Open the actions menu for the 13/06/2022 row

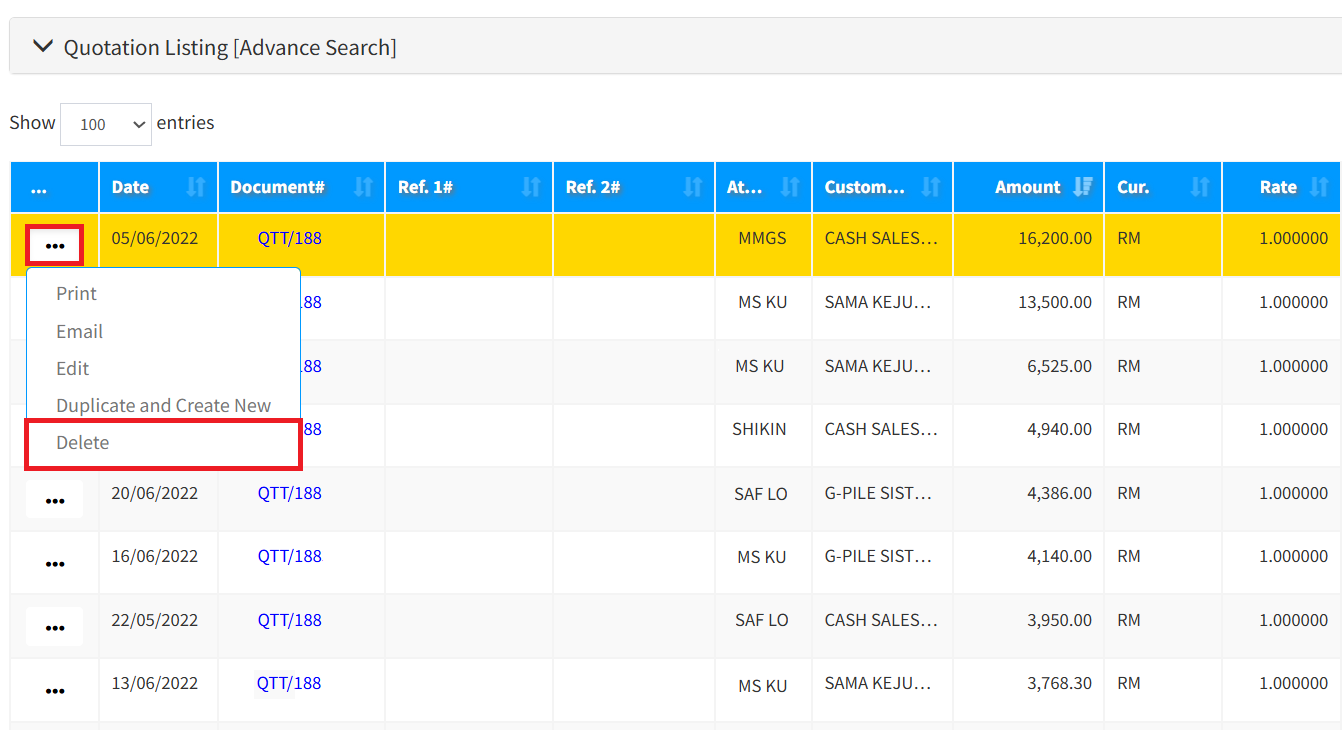pyautogui.click(x=55, y=690)
